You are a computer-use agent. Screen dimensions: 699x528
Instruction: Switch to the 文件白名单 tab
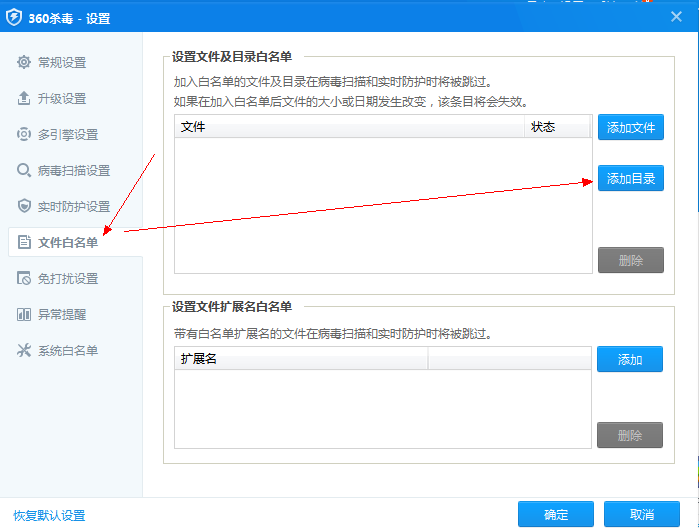pyautogui.click(x=67, y=243)
